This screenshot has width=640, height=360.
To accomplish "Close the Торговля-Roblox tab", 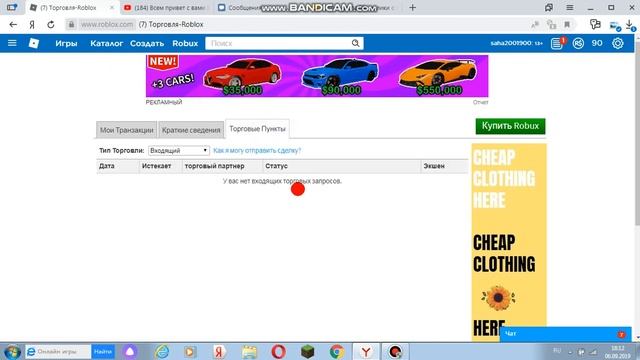I will tap(112, 8).
